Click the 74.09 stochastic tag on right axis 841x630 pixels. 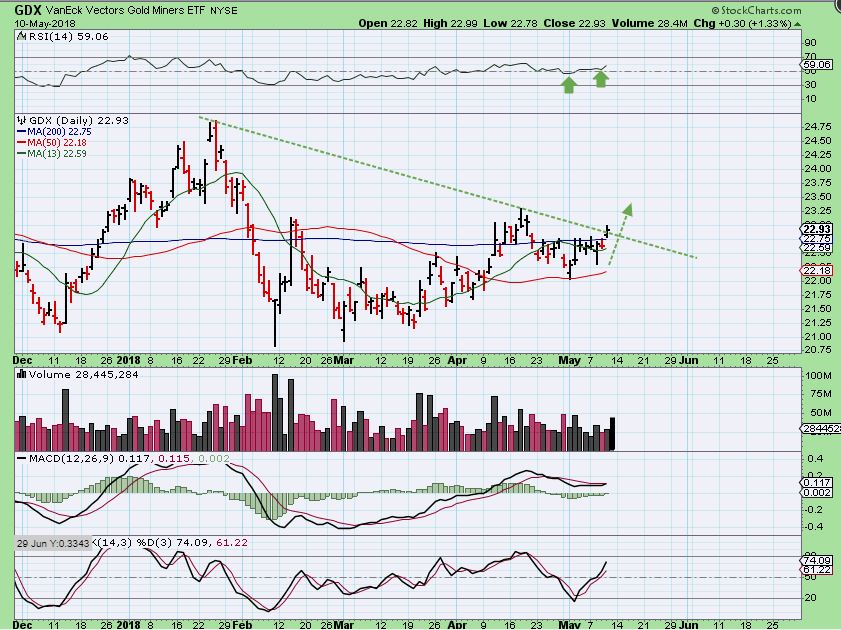817,560
